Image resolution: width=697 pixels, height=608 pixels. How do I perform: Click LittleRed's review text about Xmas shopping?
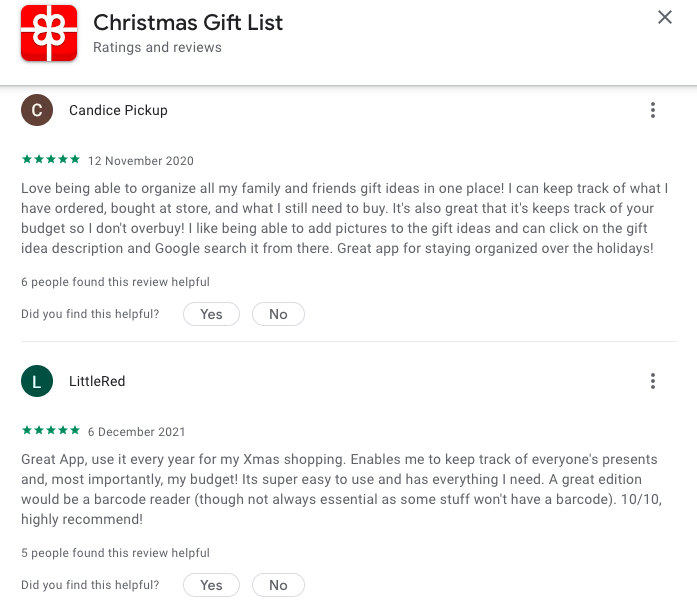pyautogui.click(x=341, y=489)
